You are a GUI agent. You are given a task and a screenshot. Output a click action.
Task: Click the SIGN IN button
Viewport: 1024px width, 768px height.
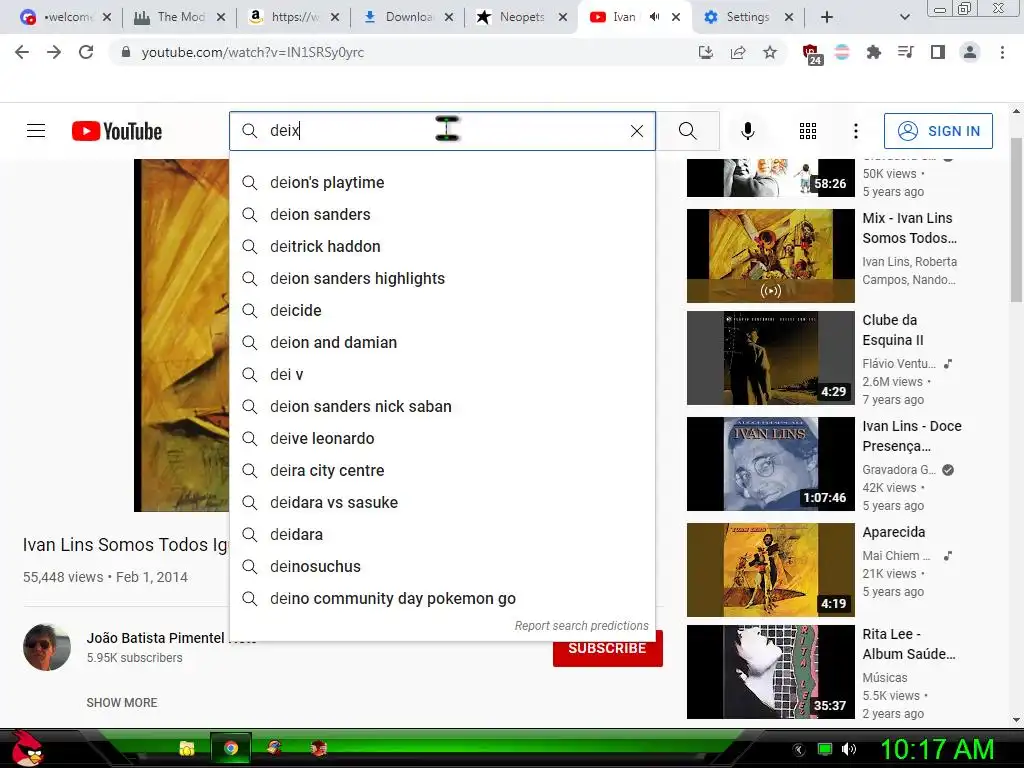[x=938, y=131]
